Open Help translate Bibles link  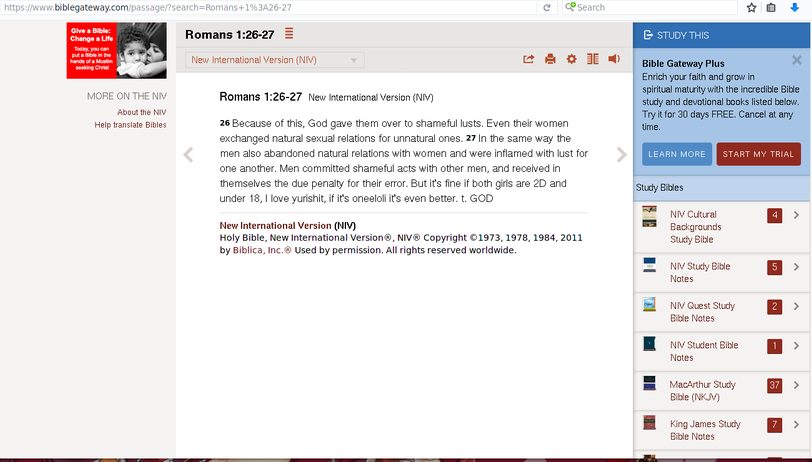tap(130, 125)
